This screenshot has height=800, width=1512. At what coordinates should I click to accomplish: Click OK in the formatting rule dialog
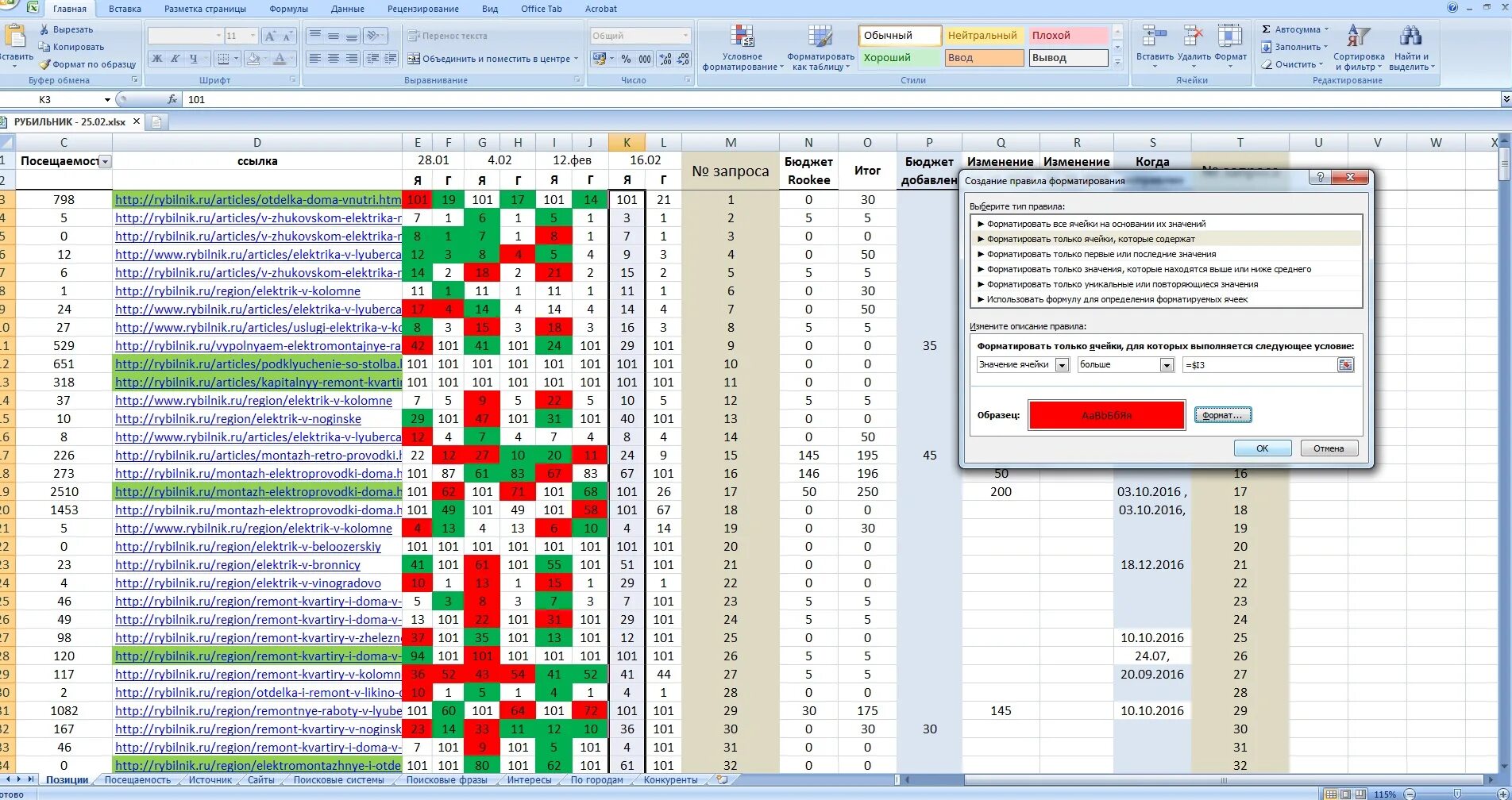tap(1262, 448)
